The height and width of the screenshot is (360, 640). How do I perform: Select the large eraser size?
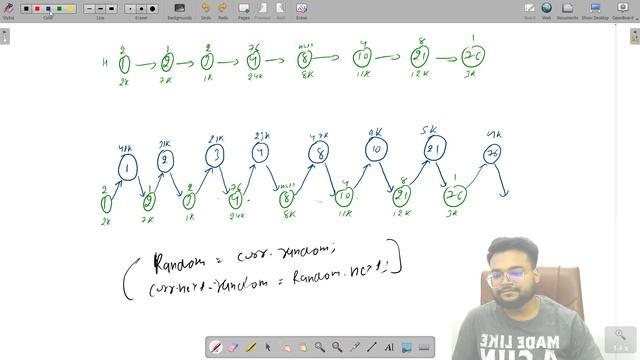(152, 9)
